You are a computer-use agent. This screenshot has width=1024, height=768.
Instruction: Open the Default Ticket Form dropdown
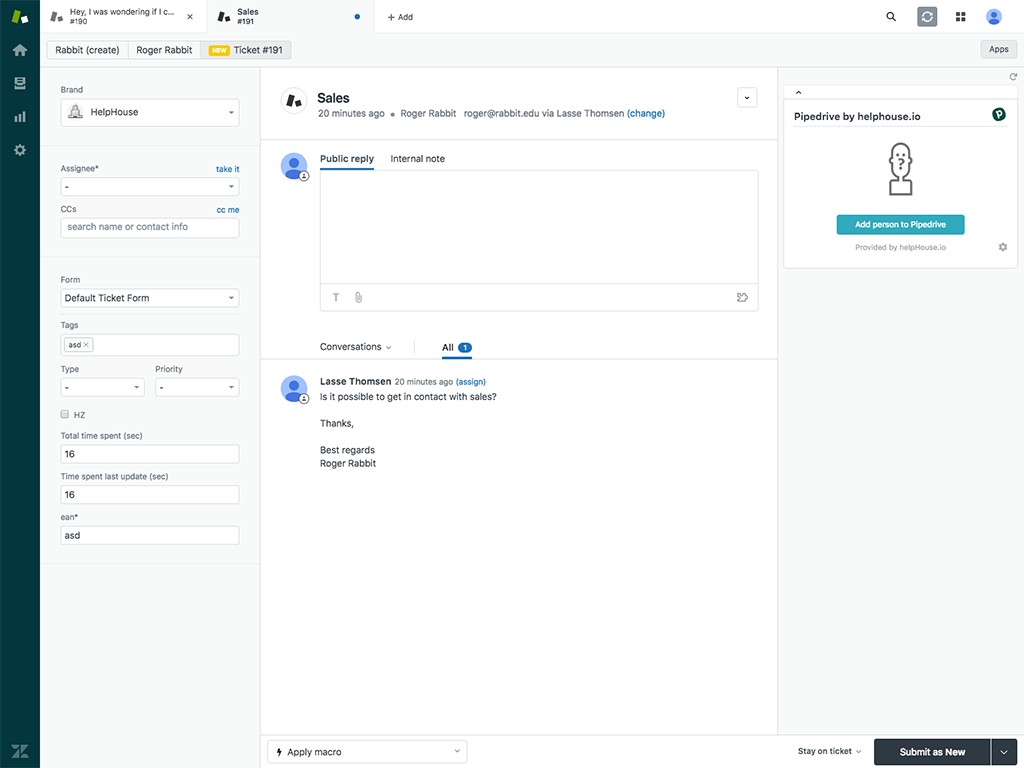[x=150, y=298]
